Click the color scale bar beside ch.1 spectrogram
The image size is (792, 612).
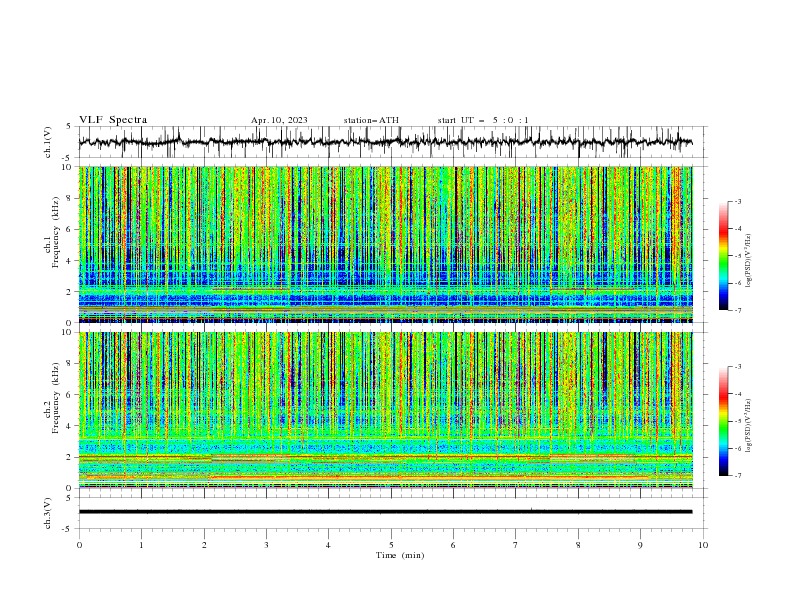click(x=723, y=256)
